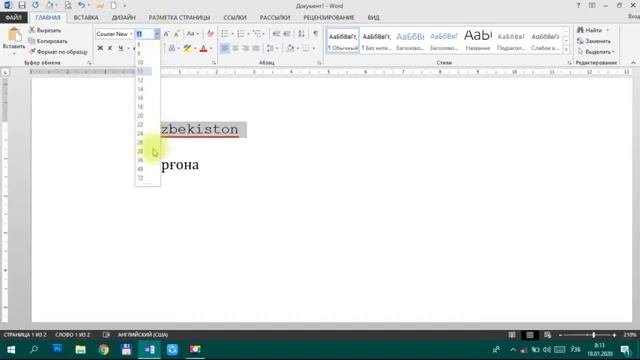Copy selection with Копировать

[48, 41]
